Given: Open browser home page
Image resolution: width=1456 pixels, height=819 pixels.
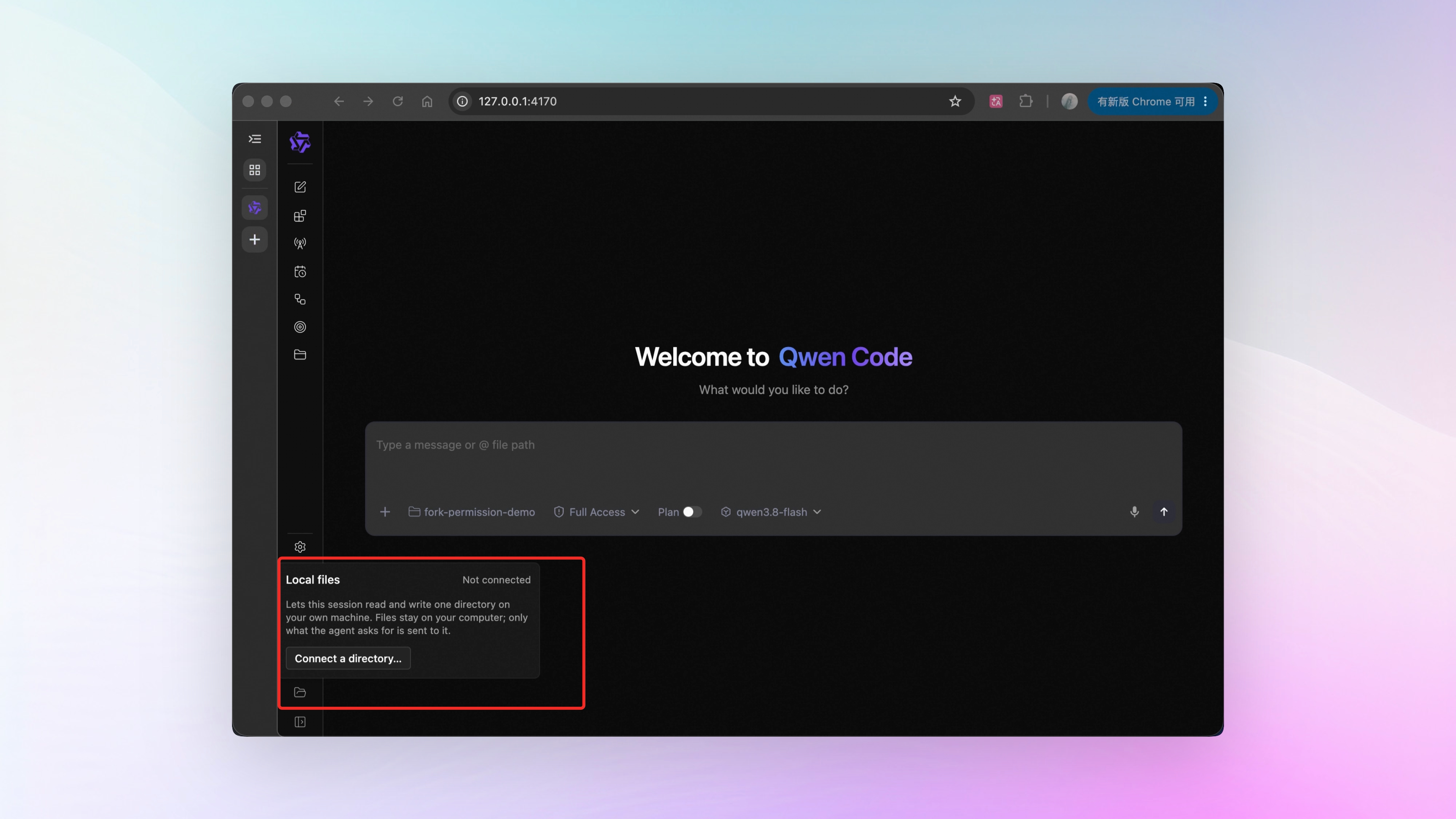Looking at the screenshot, I should click(427, 102).
